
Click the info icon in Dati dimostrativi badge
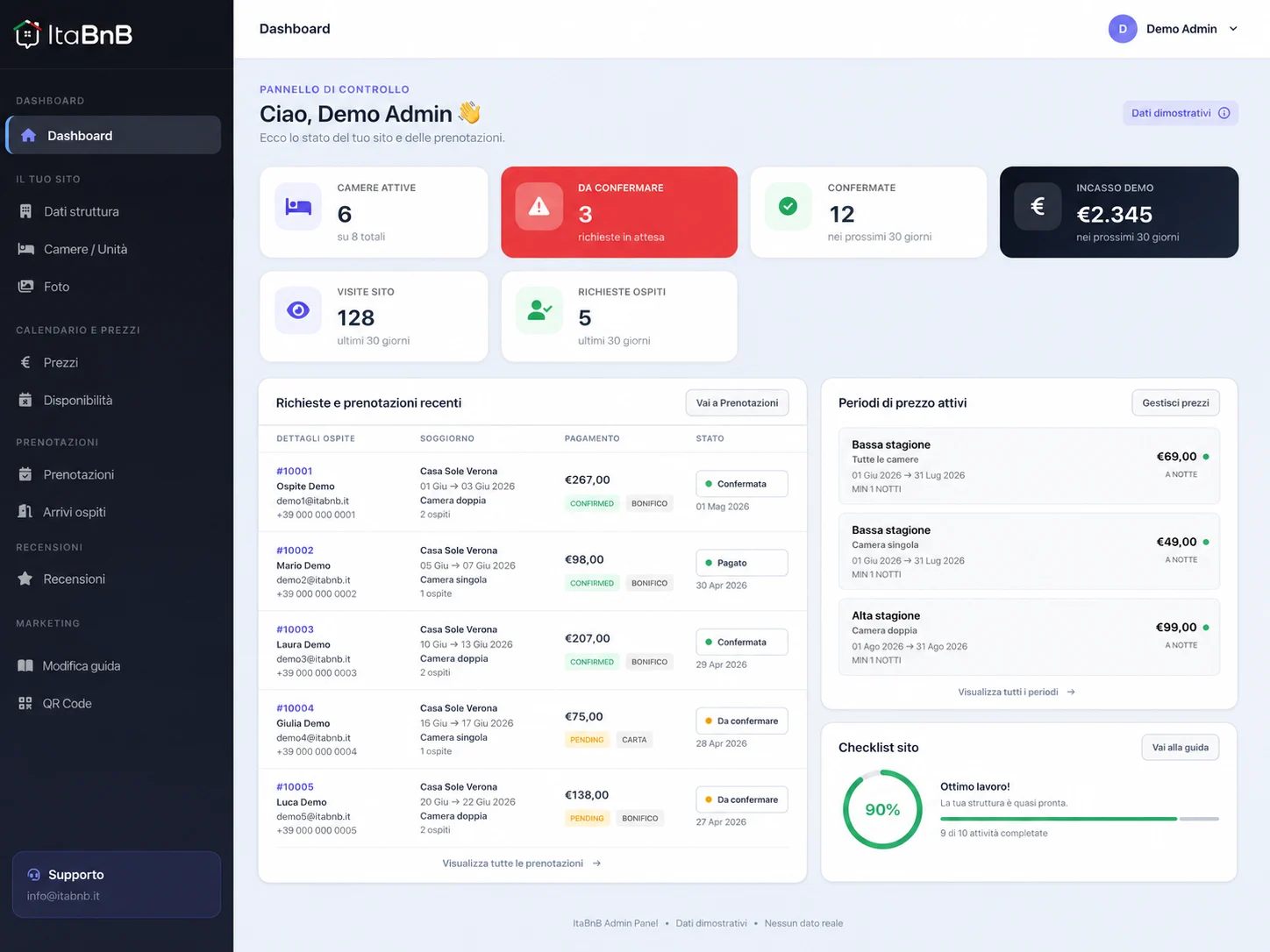pos(1224,113)
